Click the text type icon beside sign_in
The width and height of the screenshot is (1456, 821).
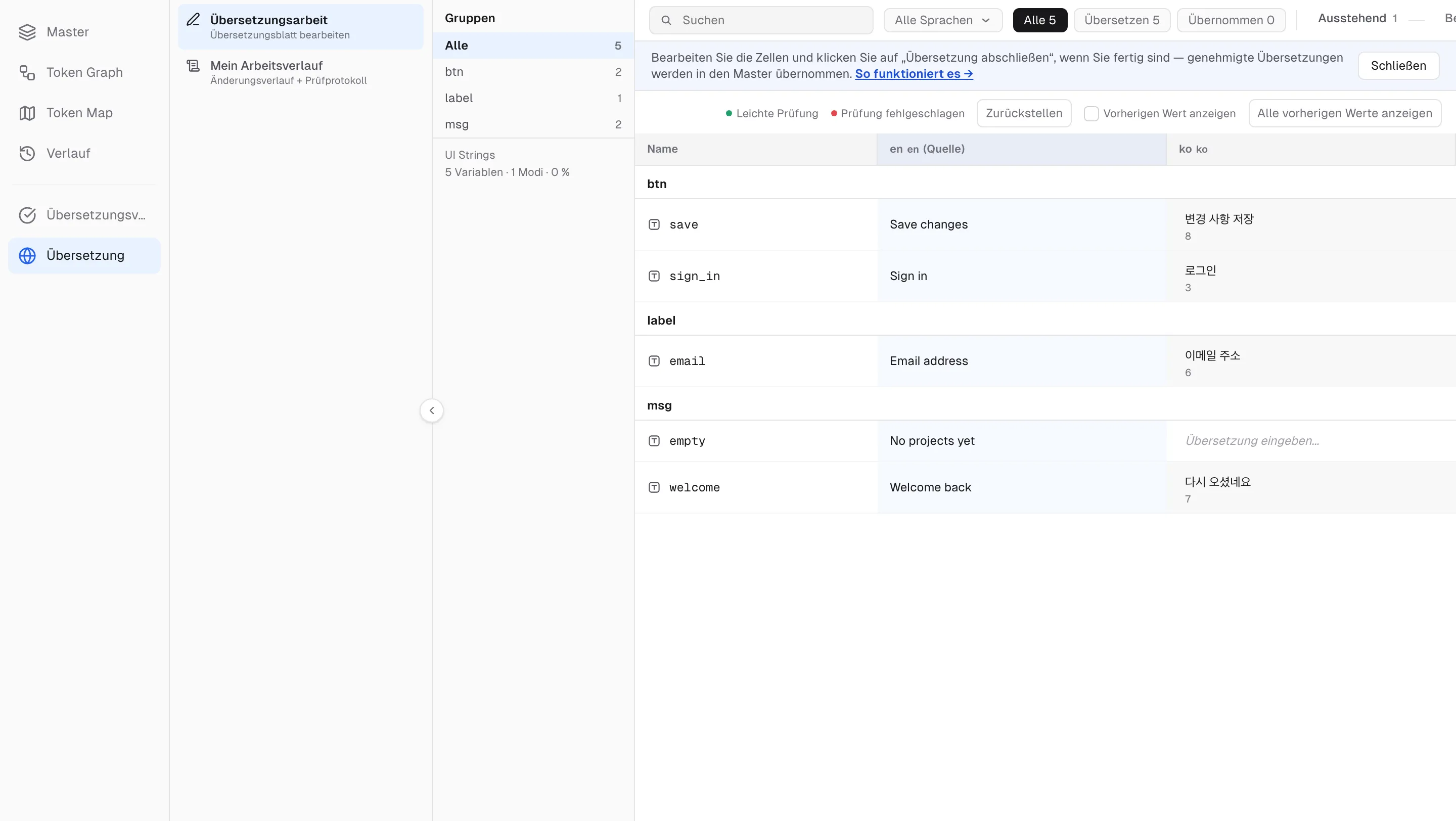pos(654,276)
